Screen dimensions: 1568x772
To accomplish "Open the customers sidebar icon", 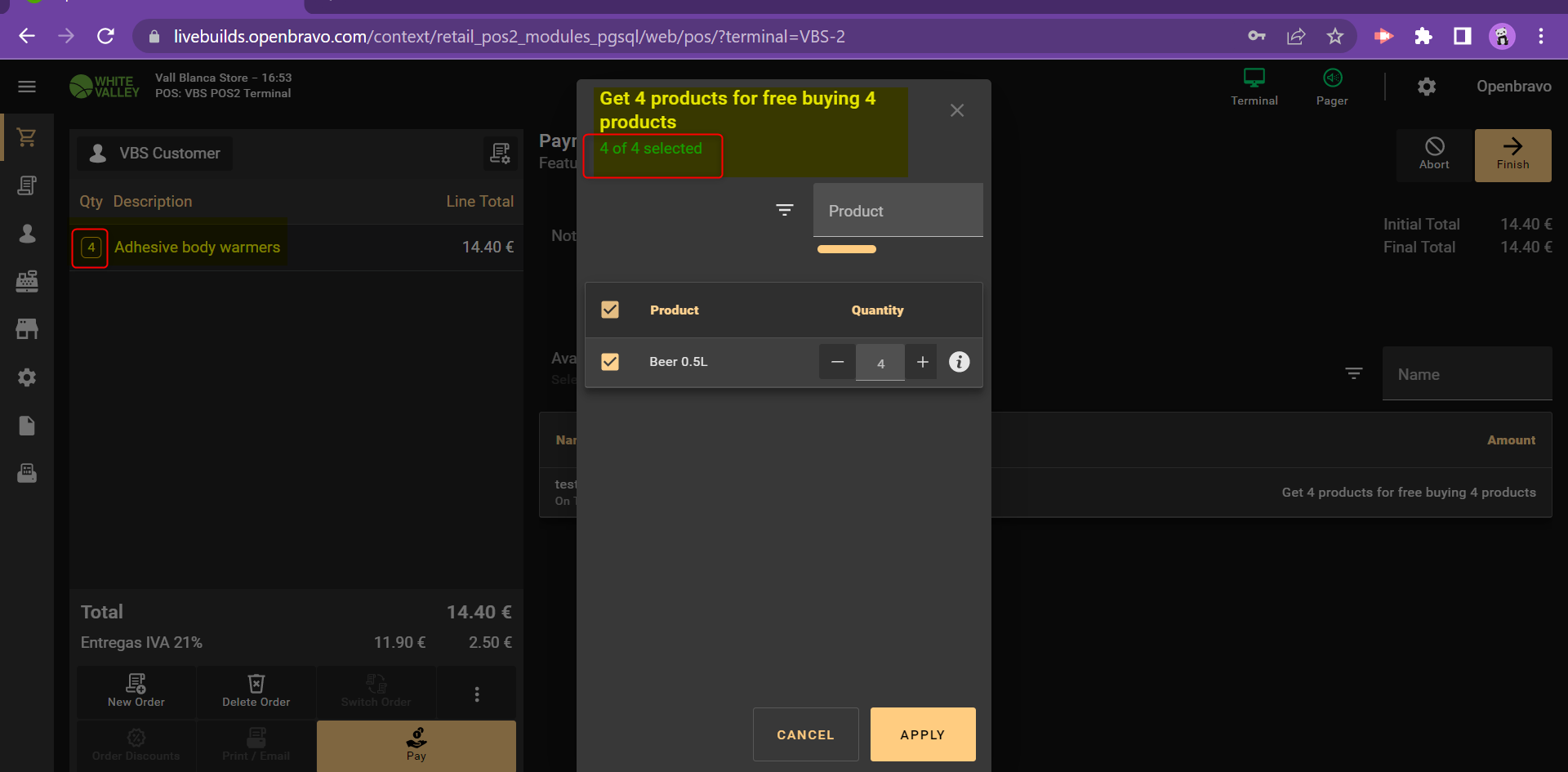I will (x=27, y=234).
